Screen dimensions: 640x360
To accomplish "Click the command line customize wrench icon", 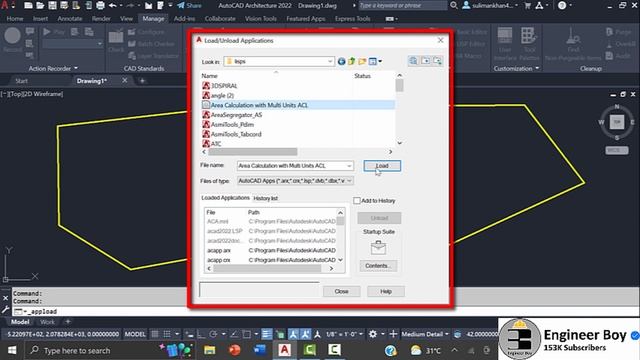I will (x=5, y=310).
